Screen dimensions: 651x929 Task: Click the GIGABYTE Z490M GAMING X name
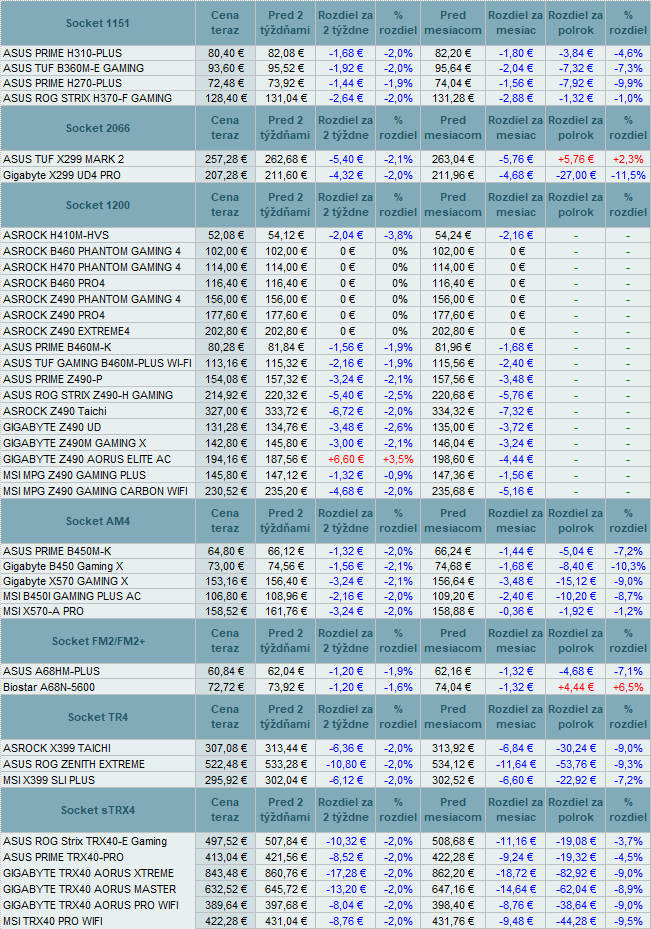coord(75,443)
